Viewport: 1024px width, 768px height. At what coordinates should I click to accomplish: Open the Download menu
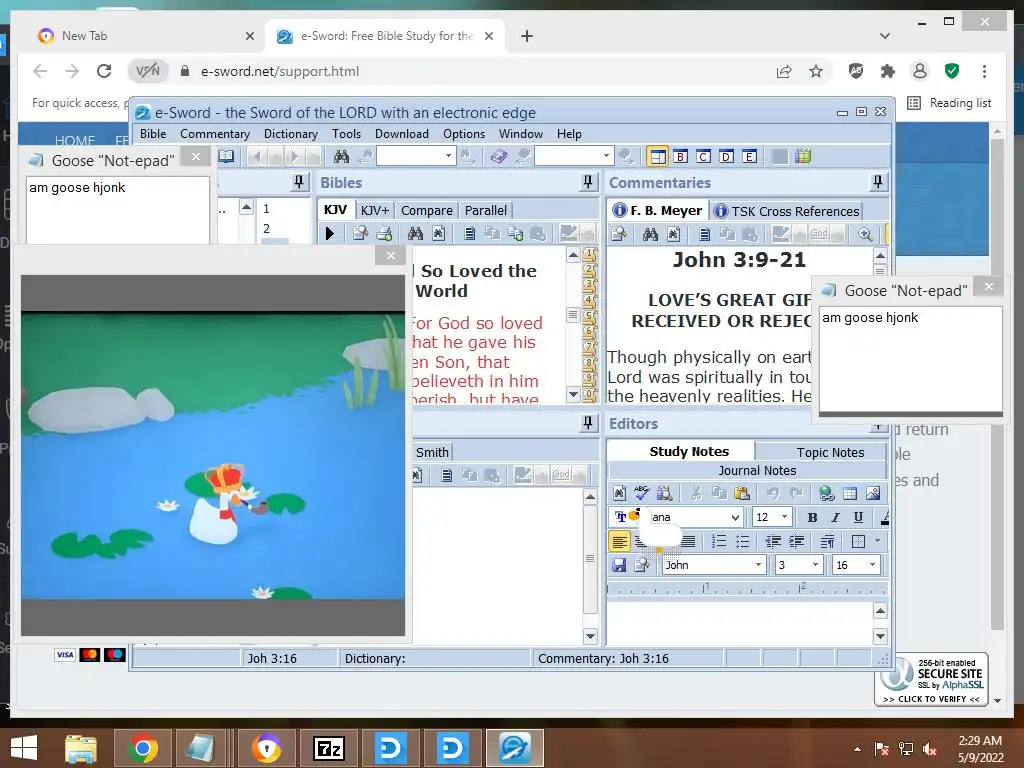coord(402,134)
